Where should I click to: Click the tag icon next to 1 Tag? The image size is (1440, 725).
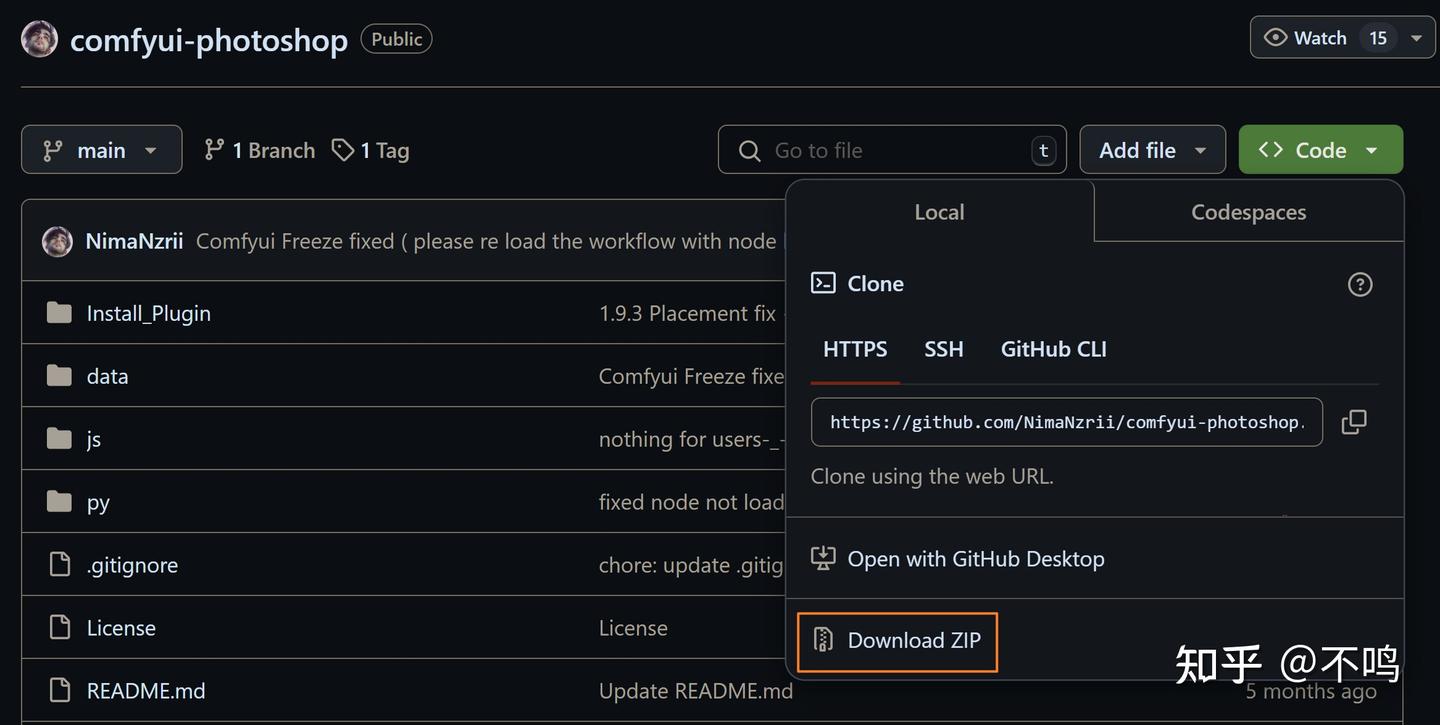point(343,150)
